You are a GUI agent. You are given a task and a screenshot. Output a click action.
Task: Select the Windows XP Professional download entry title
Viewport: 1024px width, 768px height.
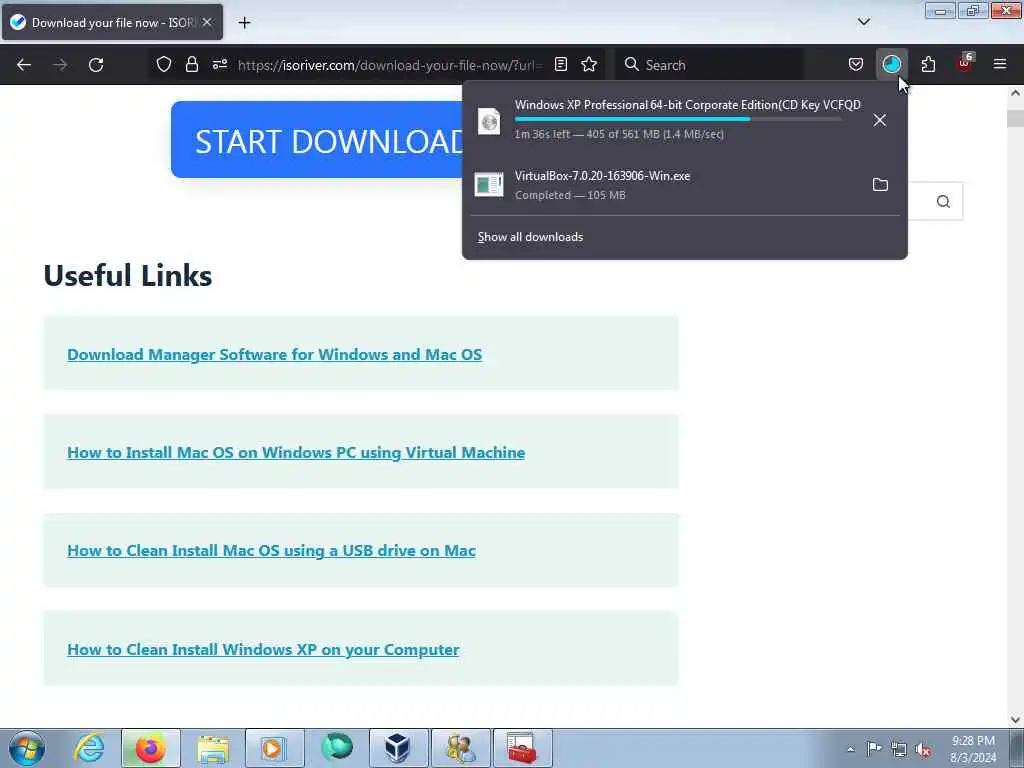687,104
